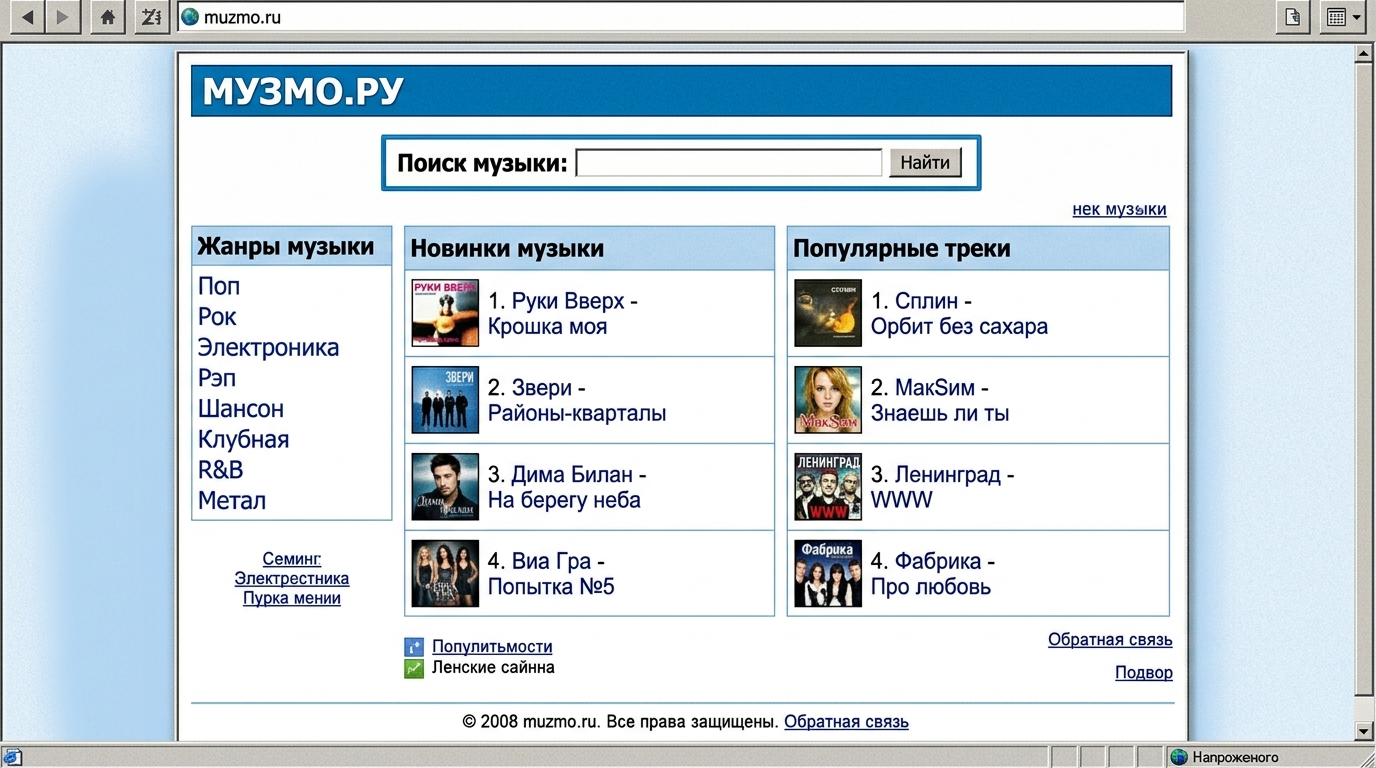Click the toolbar icon right of the home button

pos(151,17)
